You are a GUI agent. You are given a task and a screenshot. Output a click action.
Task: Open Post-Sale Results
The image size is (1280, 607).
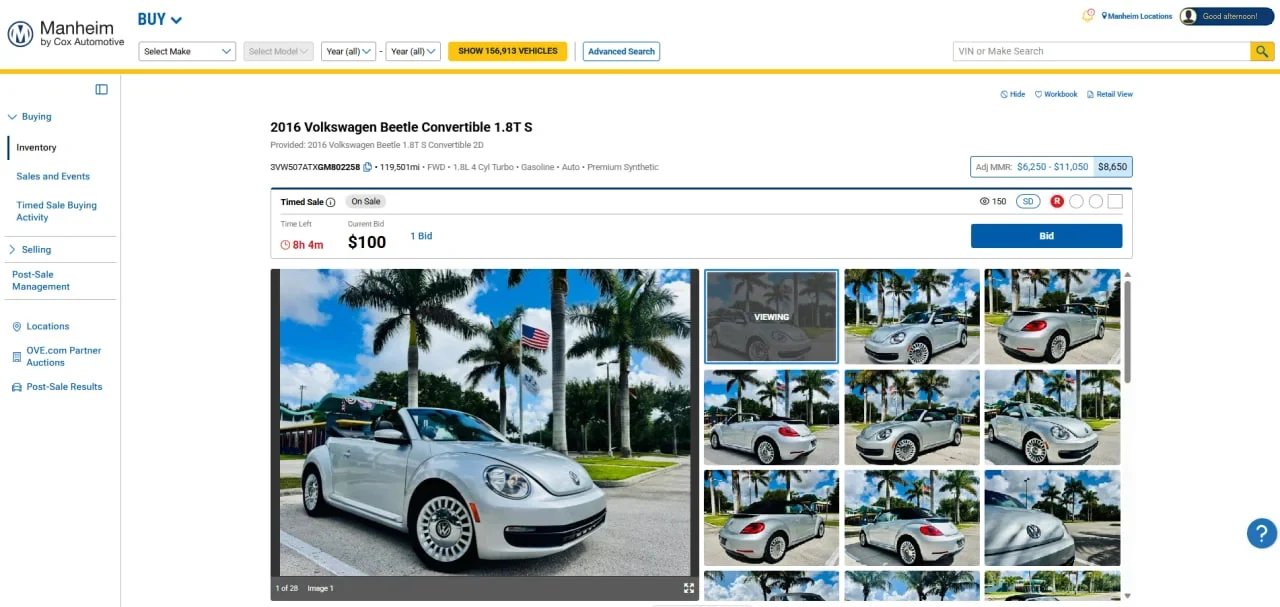coord(64,386)
